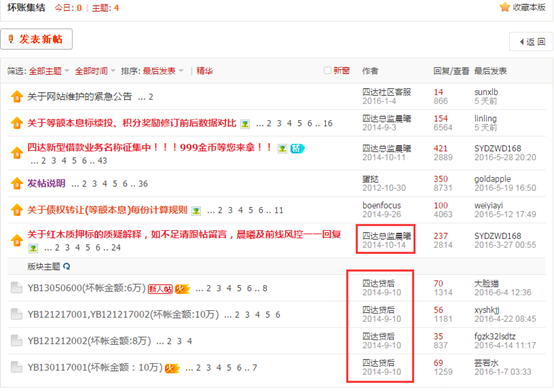Click last poster xyshkjj

coord(487,310)
